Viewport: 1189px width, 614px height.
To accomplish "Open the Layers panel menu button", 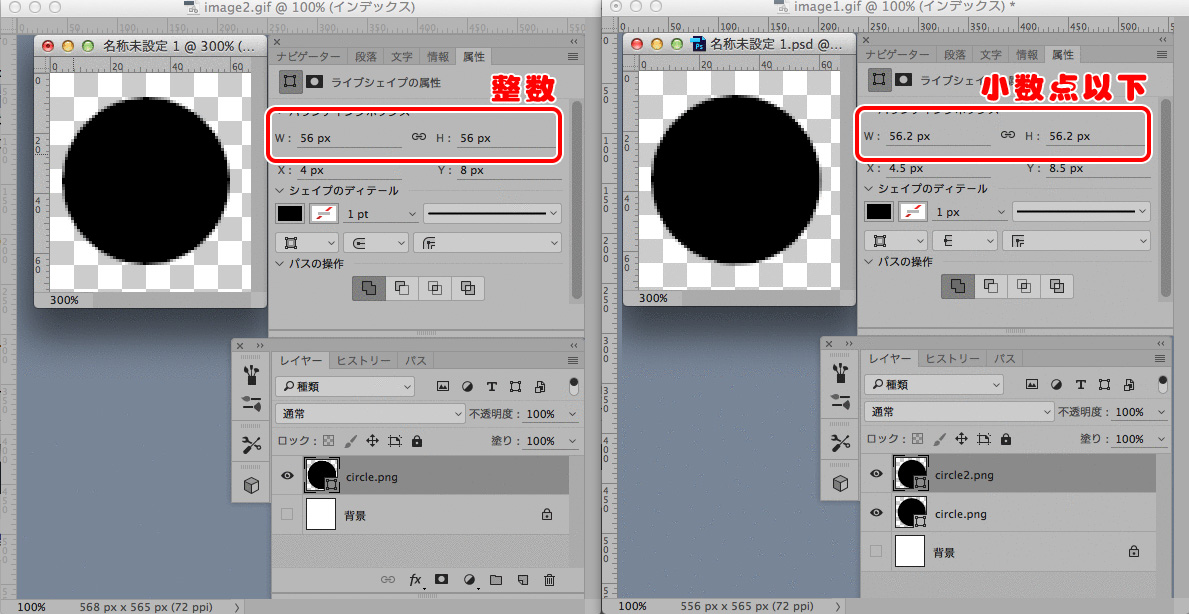I will coord(573,361).
